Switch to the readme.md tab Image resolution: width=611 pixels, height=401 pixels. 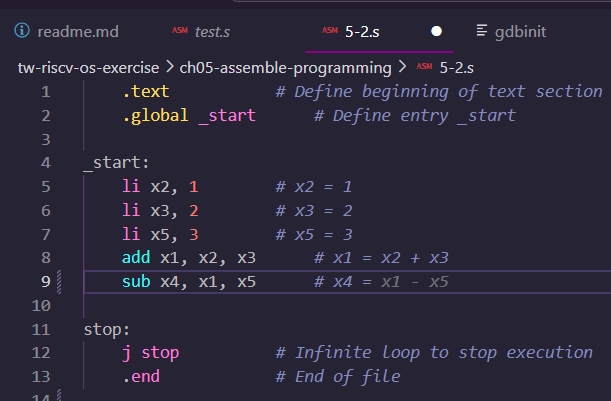(77, 31)
